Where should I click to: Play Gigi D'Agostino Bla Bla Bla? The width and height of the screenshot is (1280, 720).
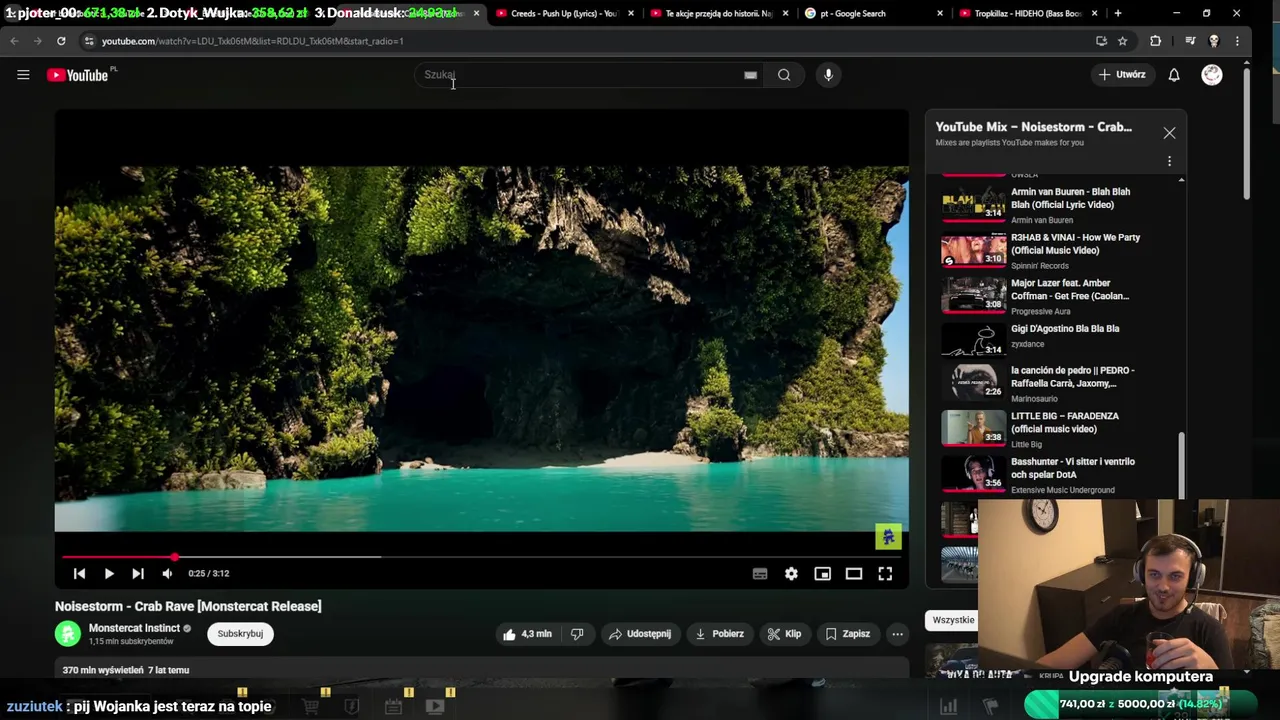click(1058, 338)
